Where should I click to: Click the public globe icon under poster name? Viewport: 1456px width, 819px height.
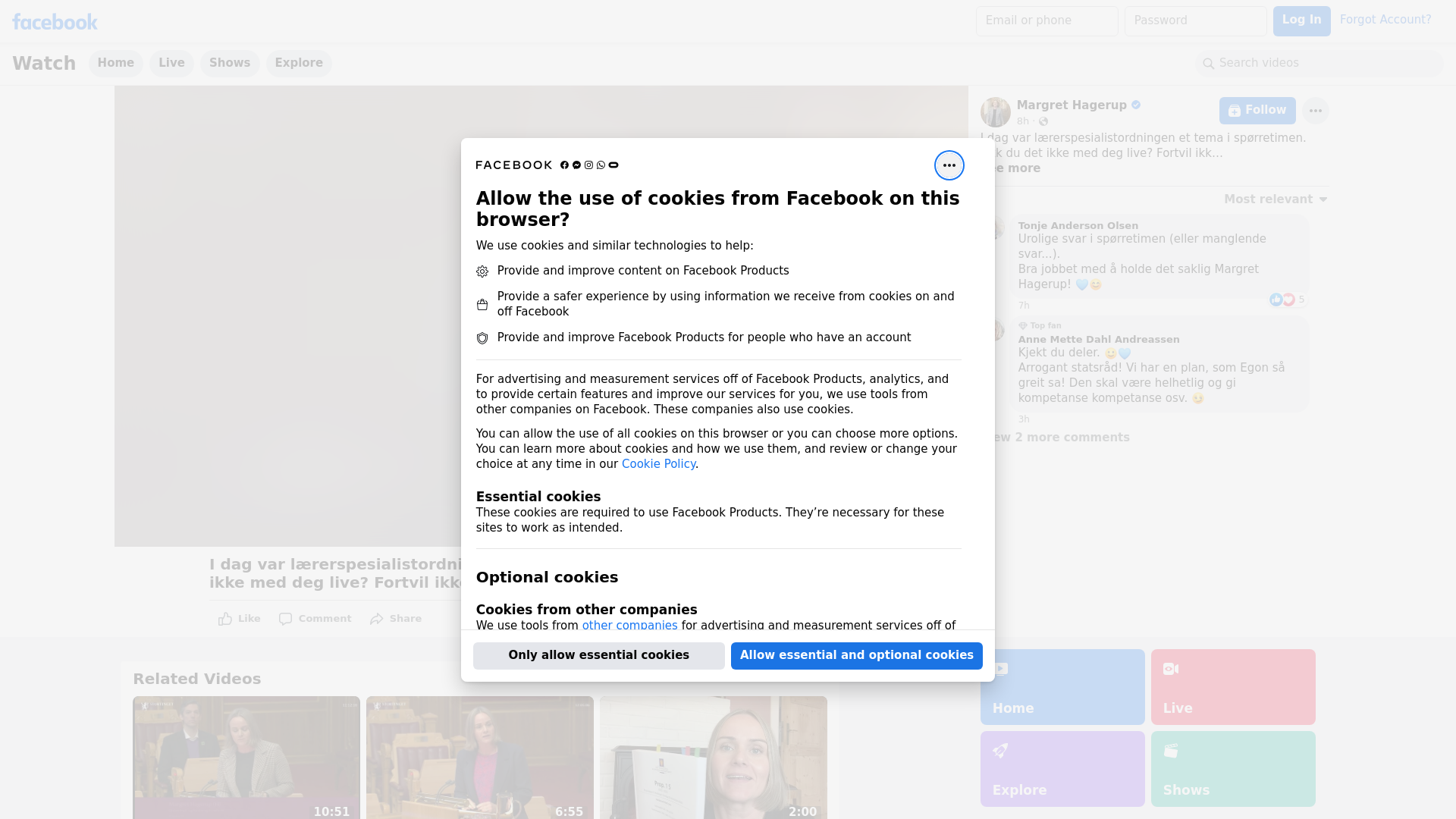click(1043, 121)
